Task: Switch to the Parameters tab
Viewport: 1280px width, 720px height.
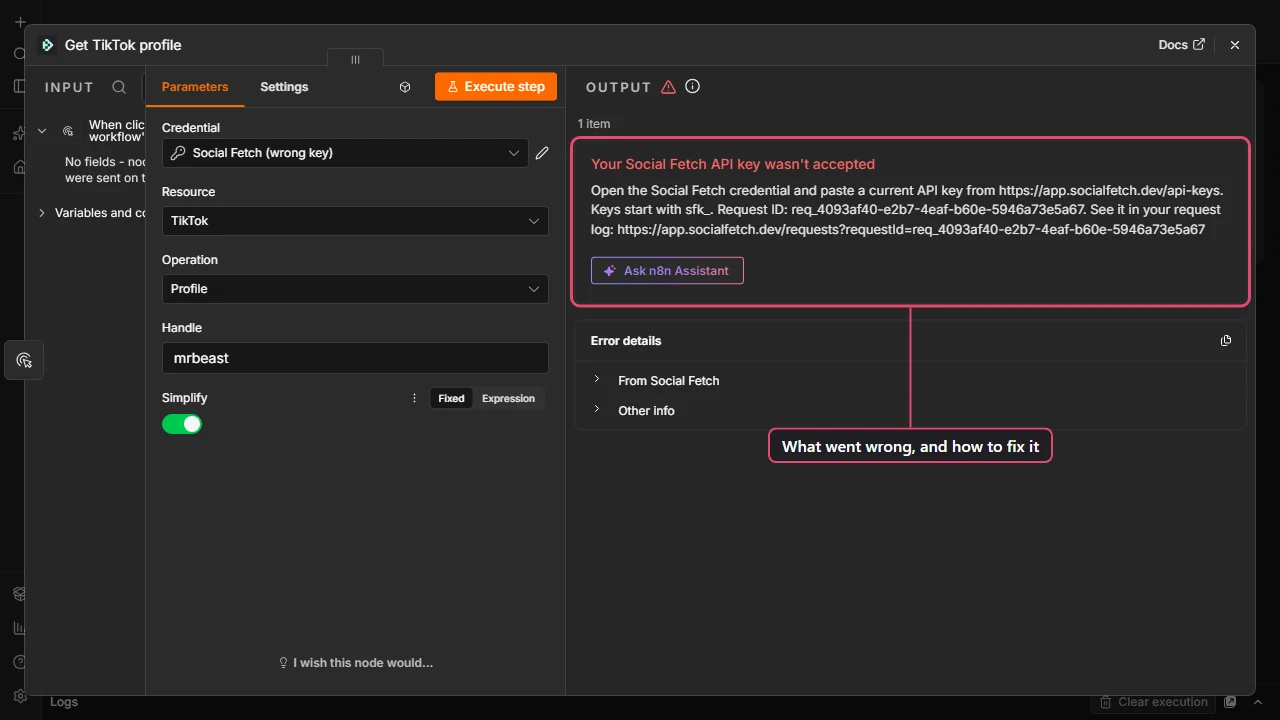Action: 195,87
